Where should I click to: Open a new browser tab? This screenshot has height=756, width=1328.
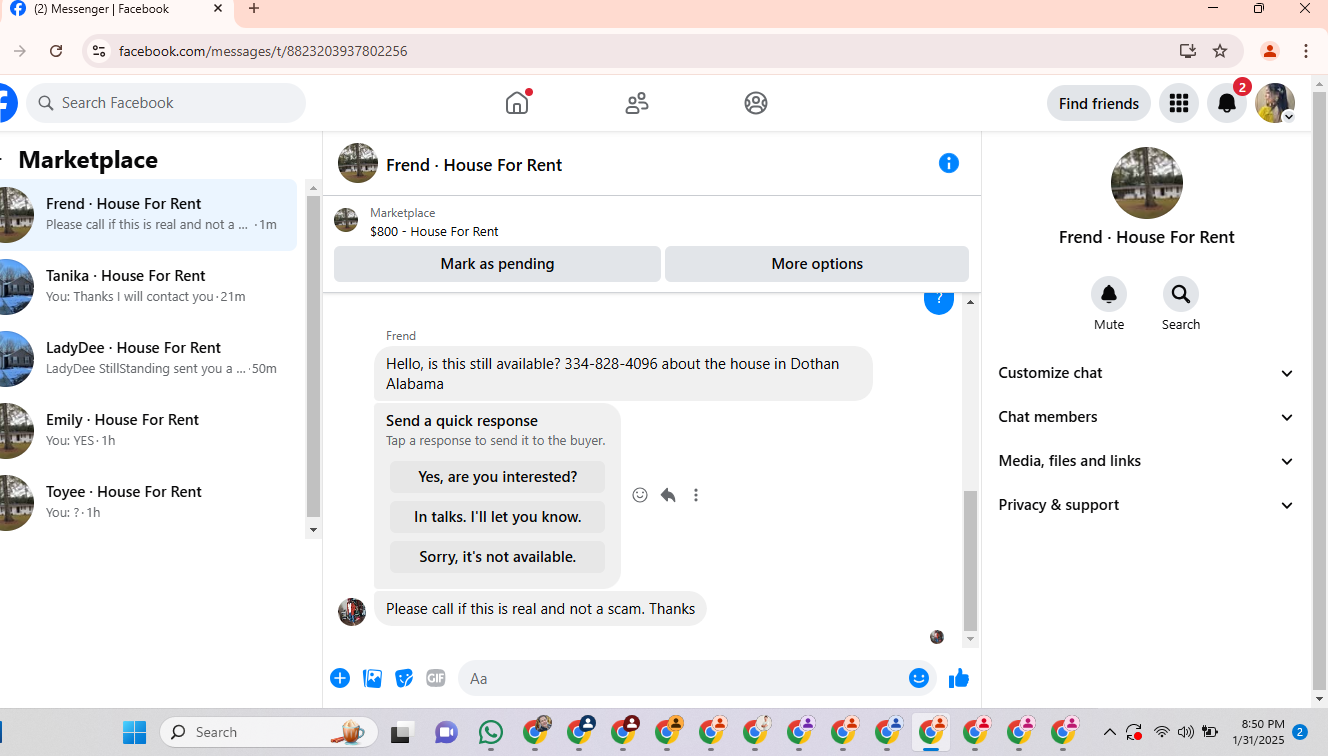pyautogui.click(x=254, y=9)
